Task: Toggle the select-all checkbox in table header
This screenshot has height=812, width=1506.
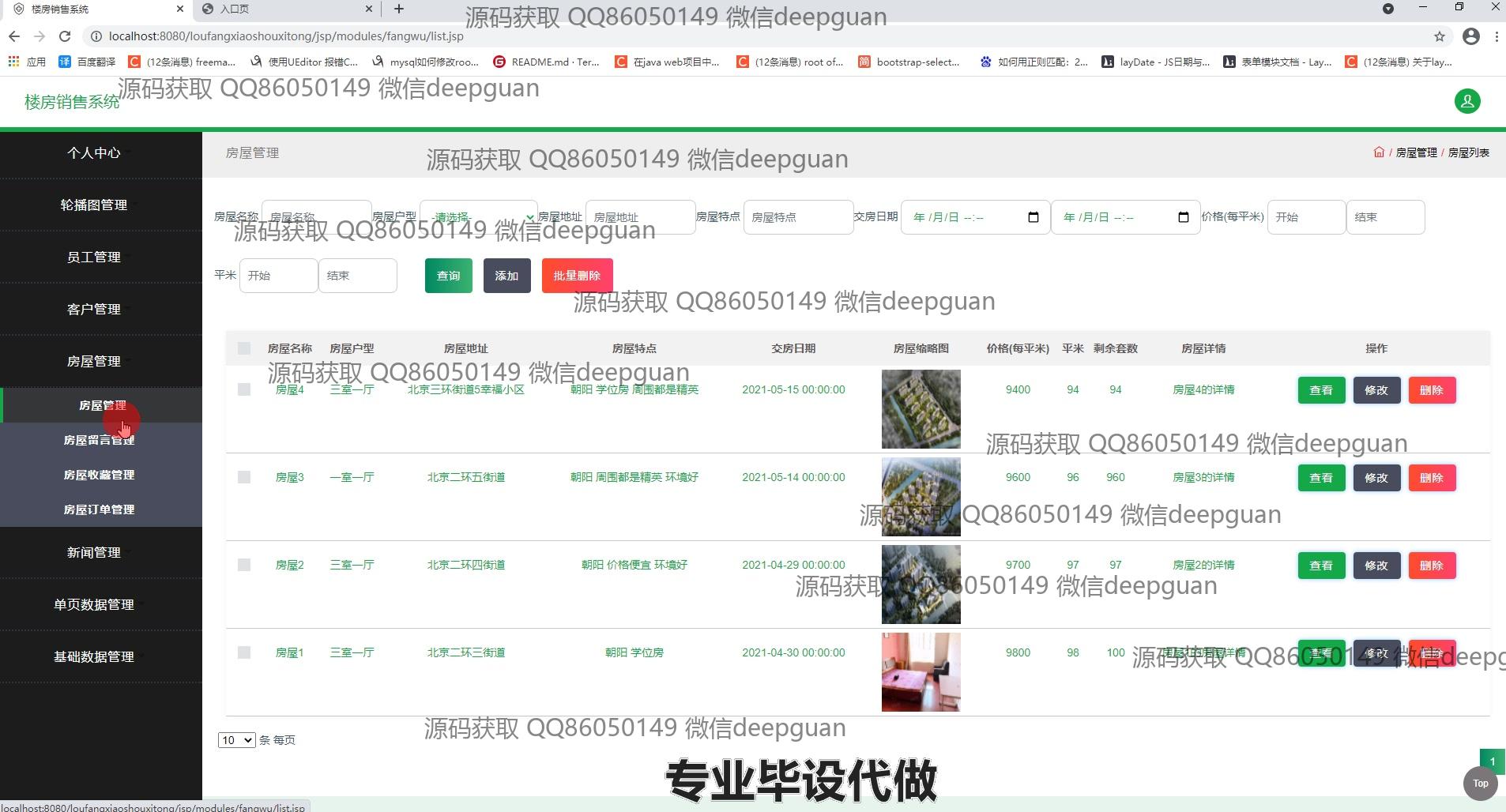Action: tap(244, 348)
